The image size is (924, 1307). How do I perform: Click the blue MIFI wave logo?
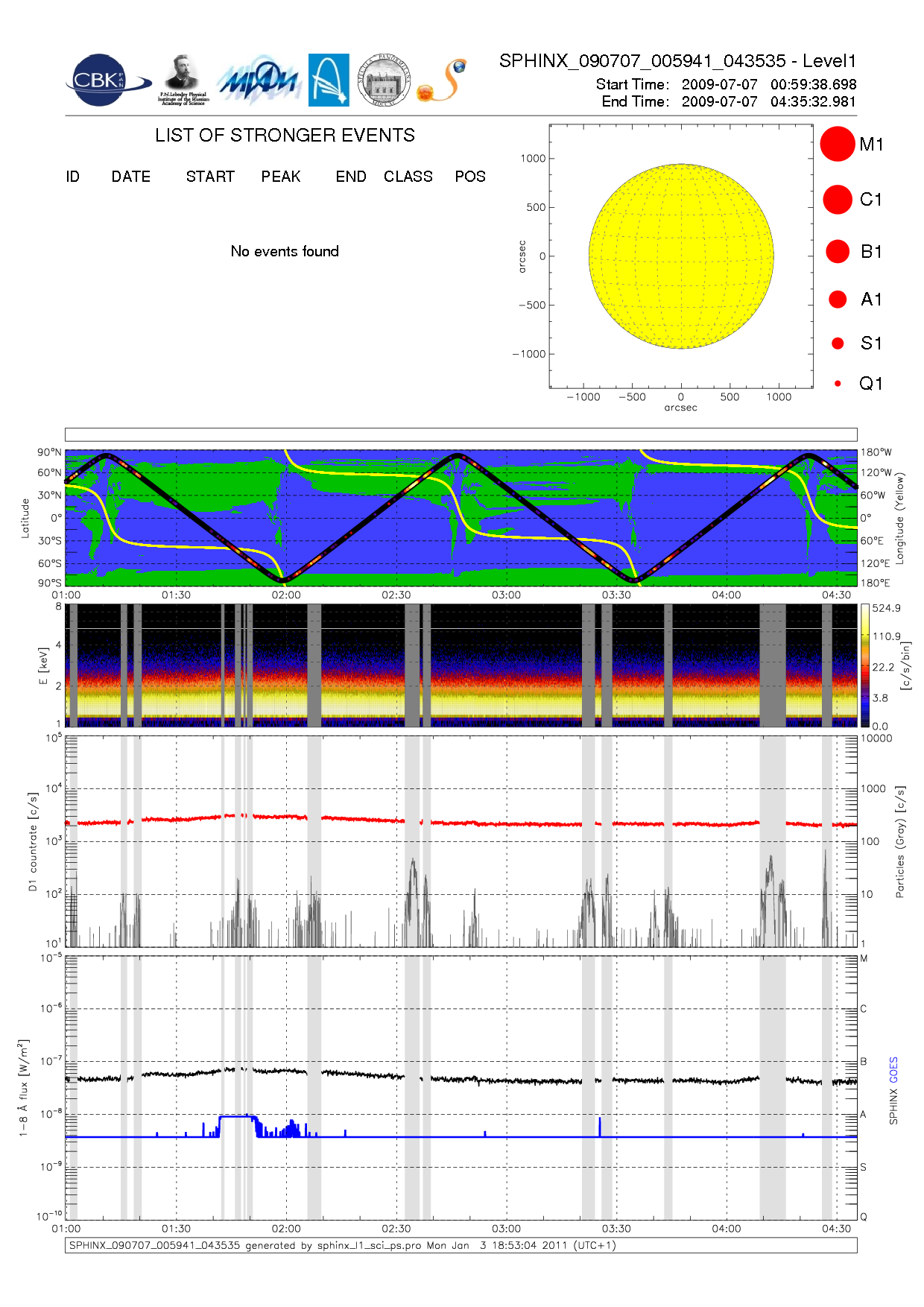point(259,80)
